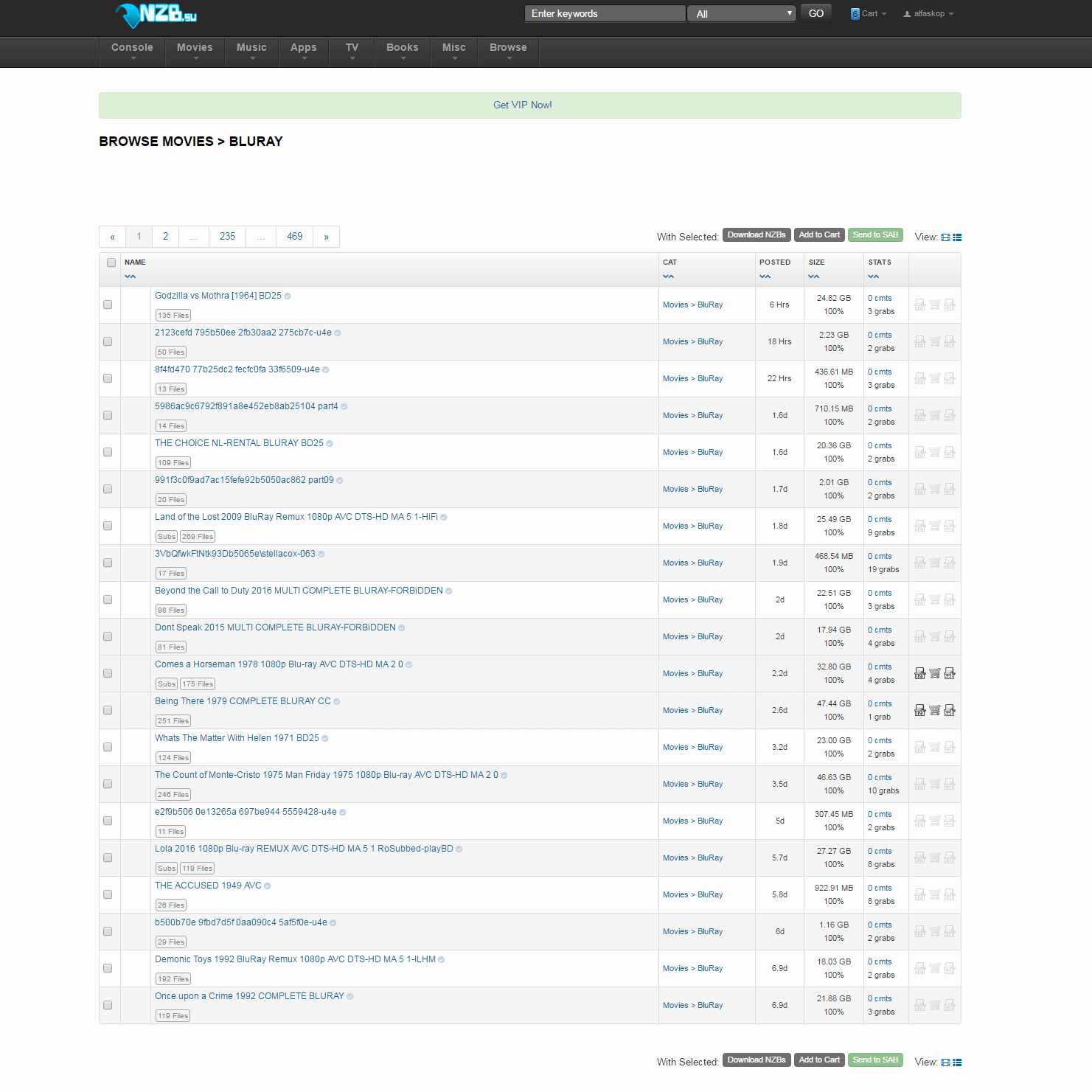Screen dimensions: 1092x1092
Task: Cart icon for Whats The Matter With Helen
Action: pos(935,747)
